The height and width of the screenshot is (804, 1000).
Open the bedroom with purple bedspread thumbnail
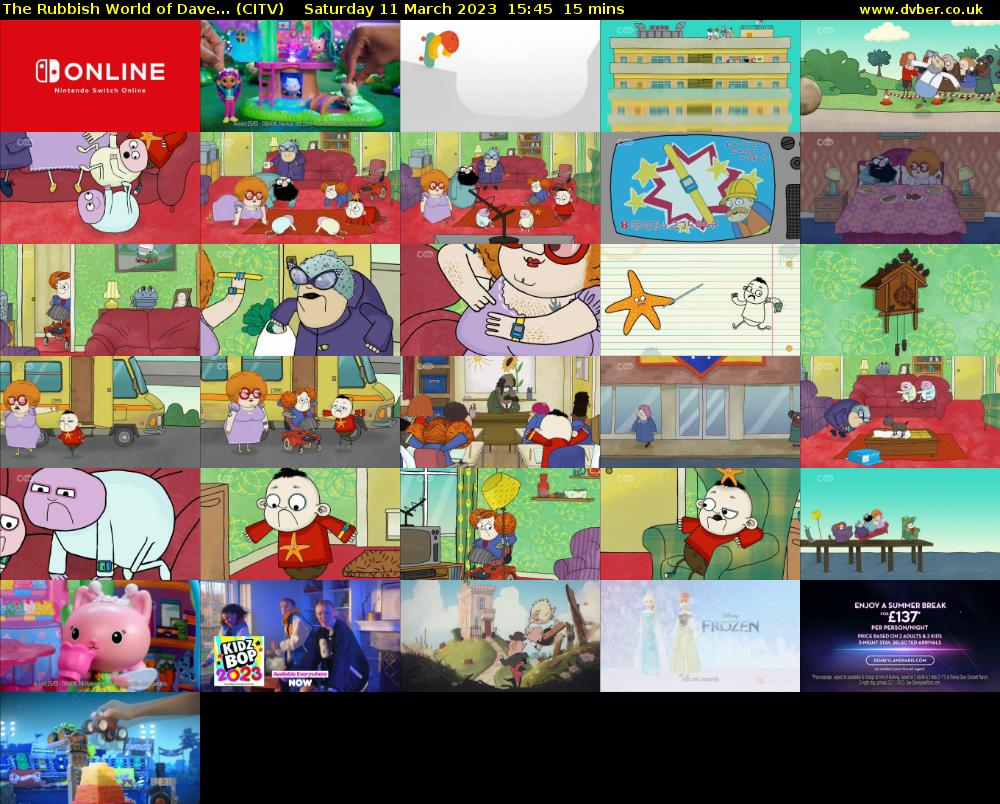(x=900, y=188)
